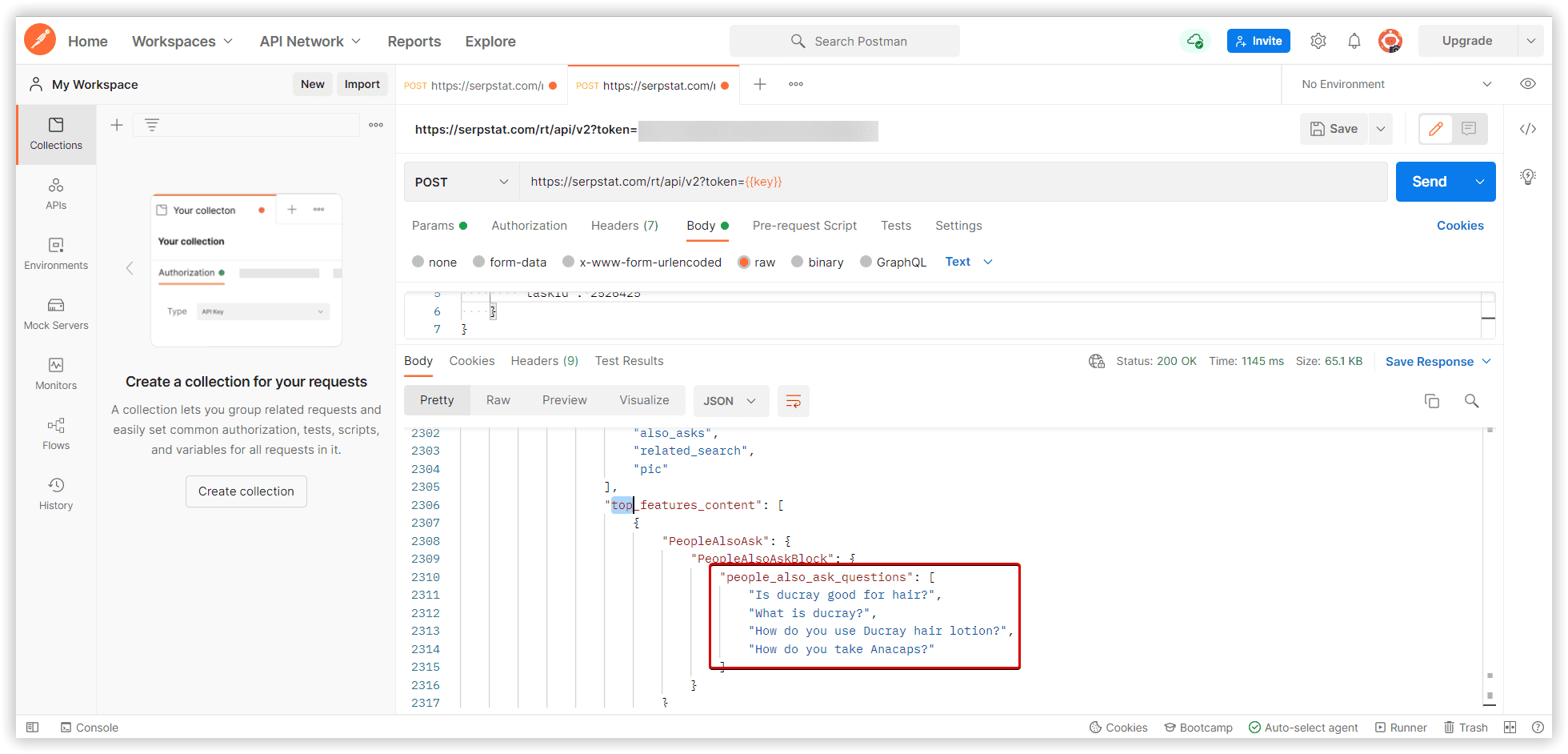This screenshot has width=1568, height=754.
Task: Change raw body format from Text
Action: point(969,262)
